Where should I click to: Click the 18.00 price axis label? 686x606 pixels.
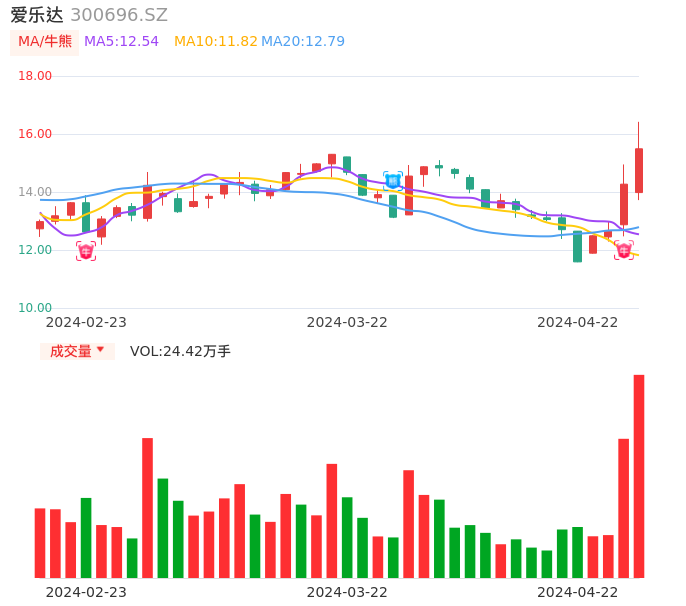click(x=35, y=76)
